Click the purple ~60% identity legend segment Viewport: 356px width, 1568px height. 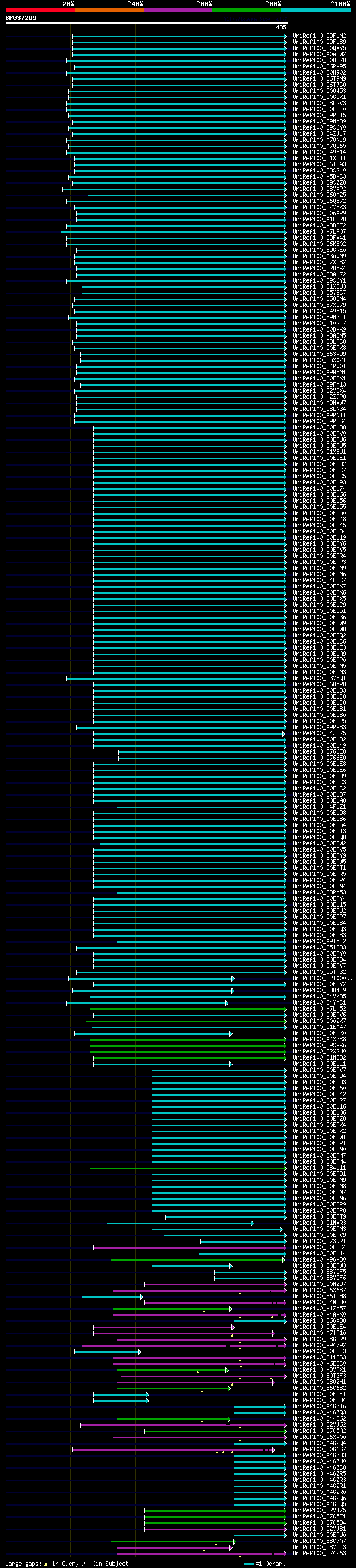[179, 10]
